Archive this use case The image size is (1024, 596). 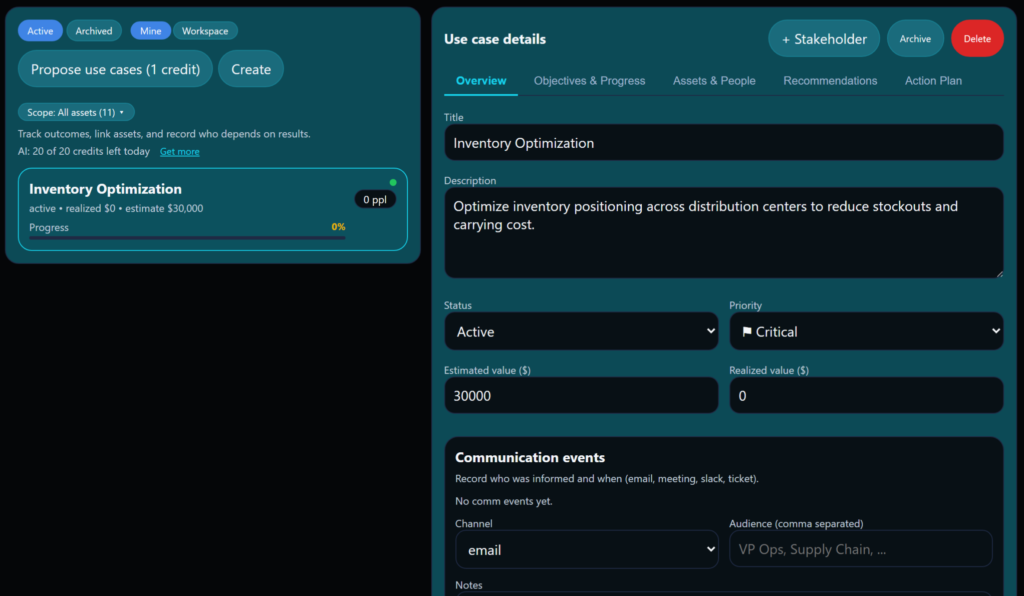coord(915,39)
